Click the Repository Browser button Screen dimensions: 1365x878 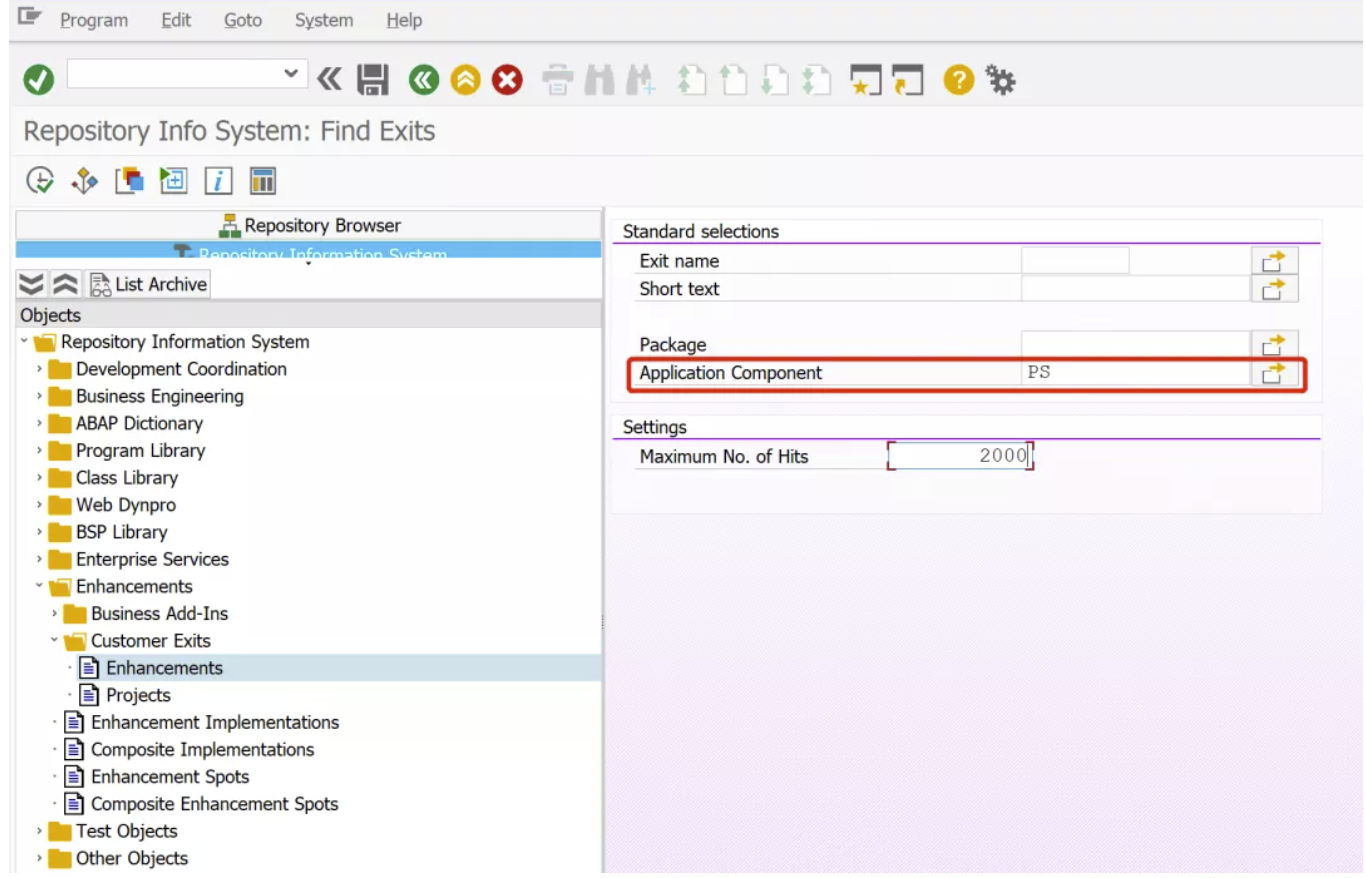309,226
